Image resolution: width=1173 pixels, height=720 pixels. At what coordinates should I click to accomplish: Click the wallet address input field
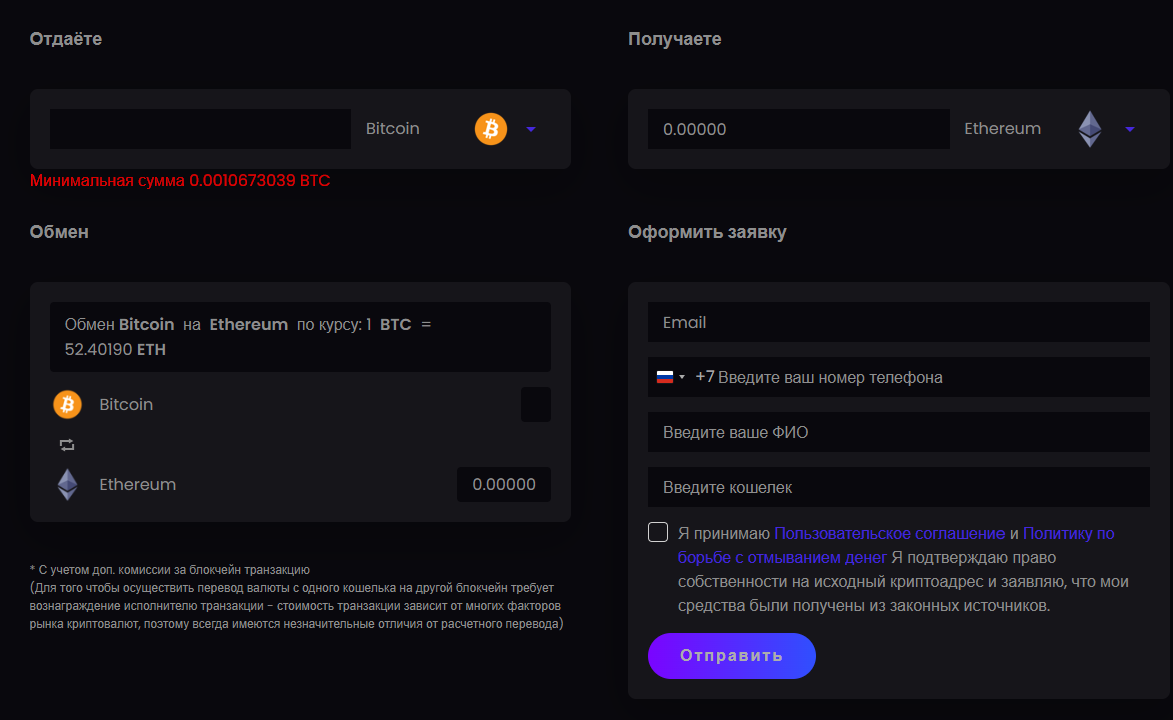point(898,488)
